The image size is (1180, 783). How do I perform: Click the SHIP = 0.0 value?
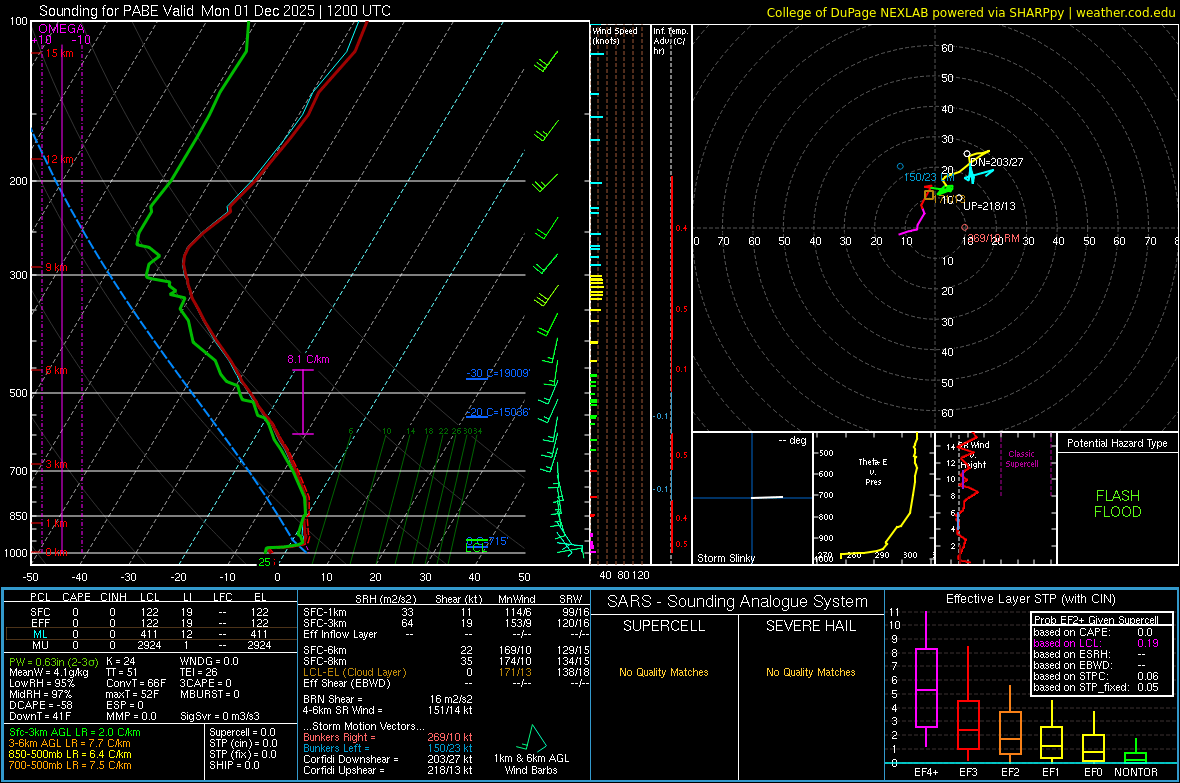point(234,765)
